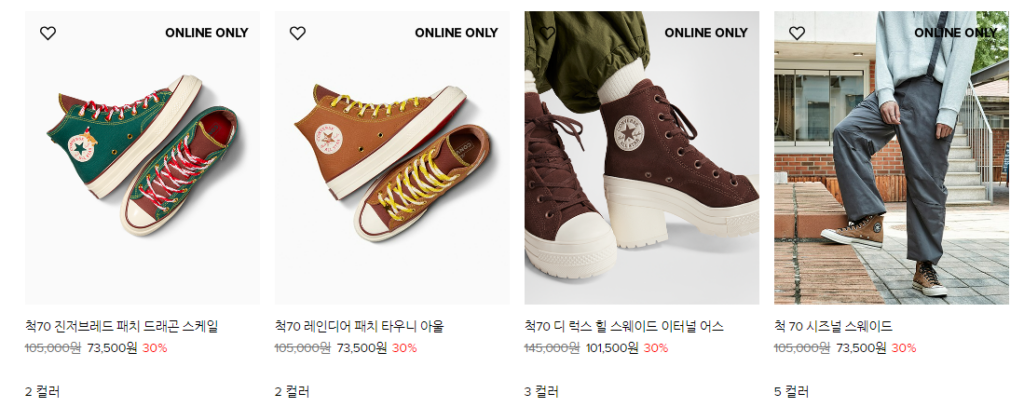Click the ONLINE ONLY badge on the first product
Screen dimensions: 1024x407
tap(206, 33)
